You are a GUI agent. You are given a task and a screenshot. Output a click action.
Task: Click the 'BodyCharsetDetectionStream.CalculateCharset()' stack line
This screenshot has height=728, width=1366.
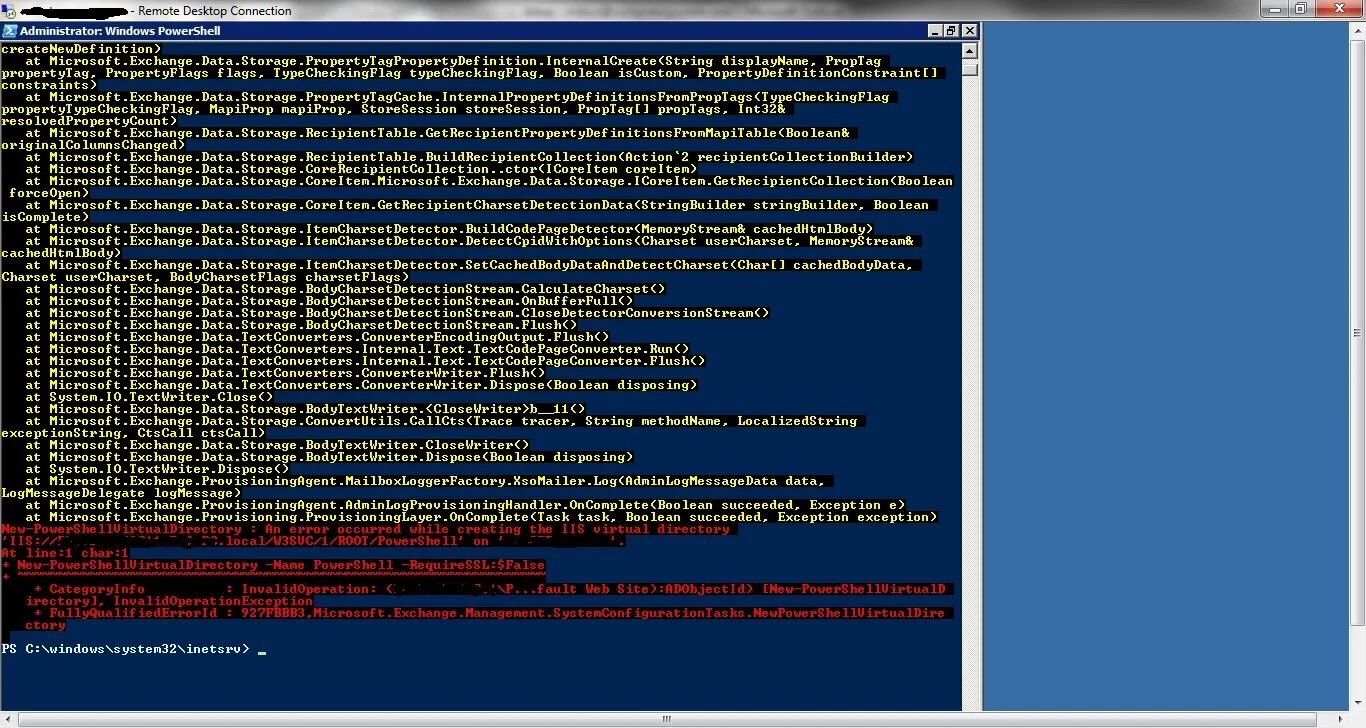click(x=345, y=289)
